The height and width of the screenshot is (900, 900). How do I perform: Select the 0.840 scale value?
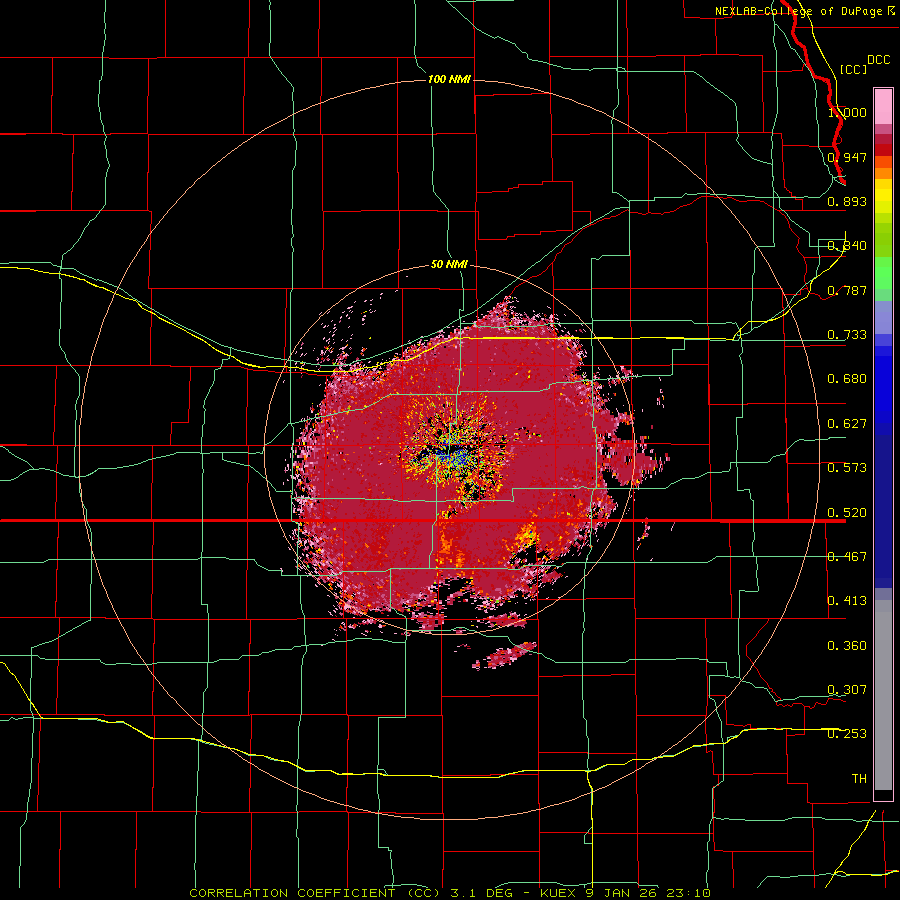click(847, 246)
